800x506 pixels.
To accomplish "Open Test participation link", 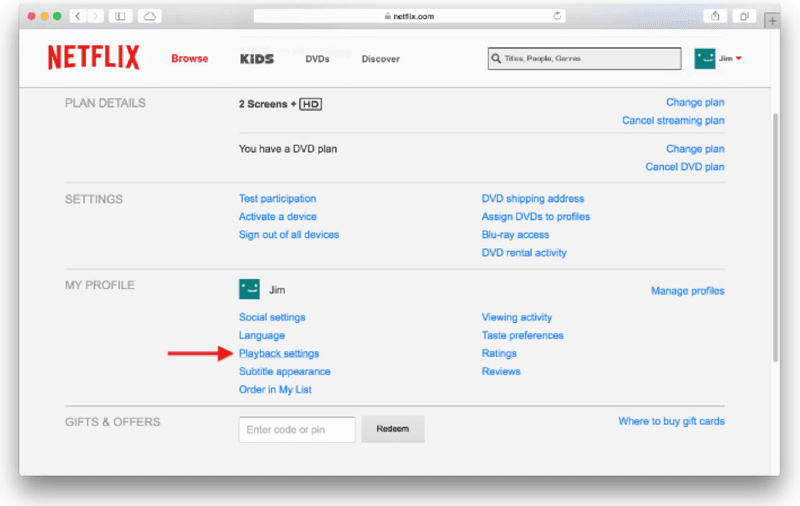I will [x=278, y=198].
